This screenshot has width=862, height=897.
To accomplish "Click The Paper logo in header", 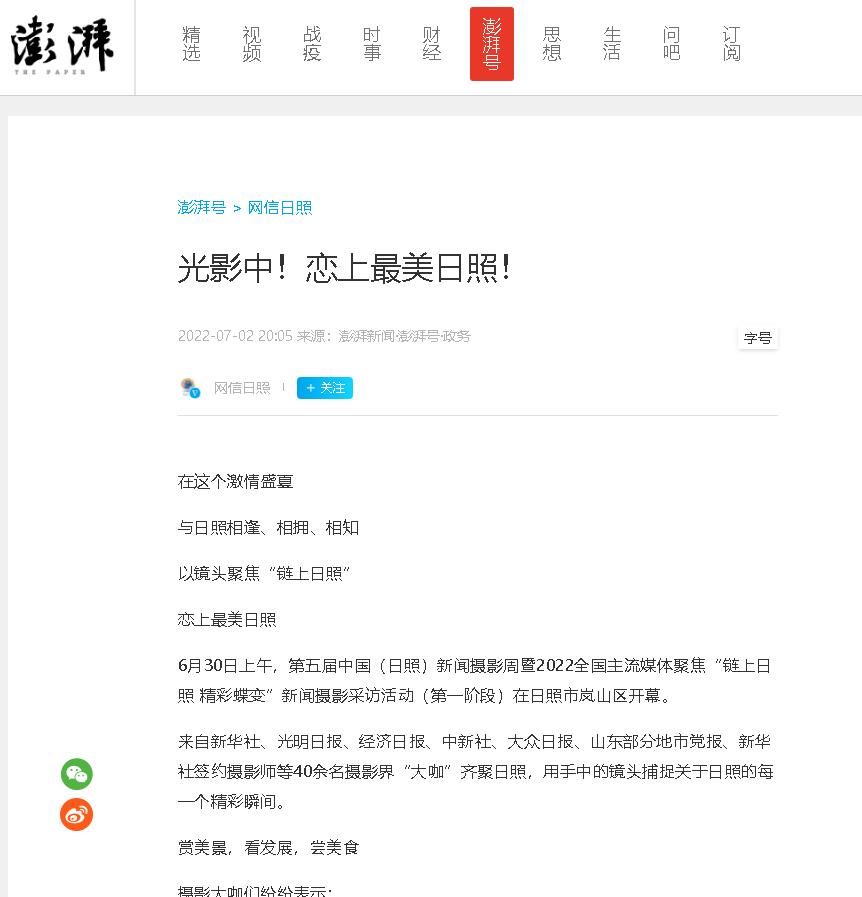I will [62, 45].
